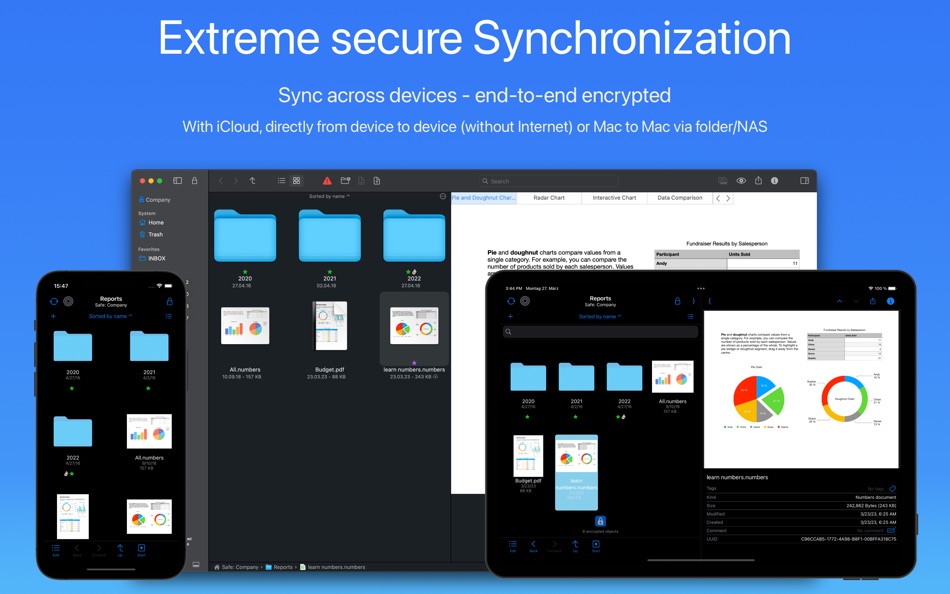
Task: Tap the plus add button on iPhone
Action: pos(53,316)
